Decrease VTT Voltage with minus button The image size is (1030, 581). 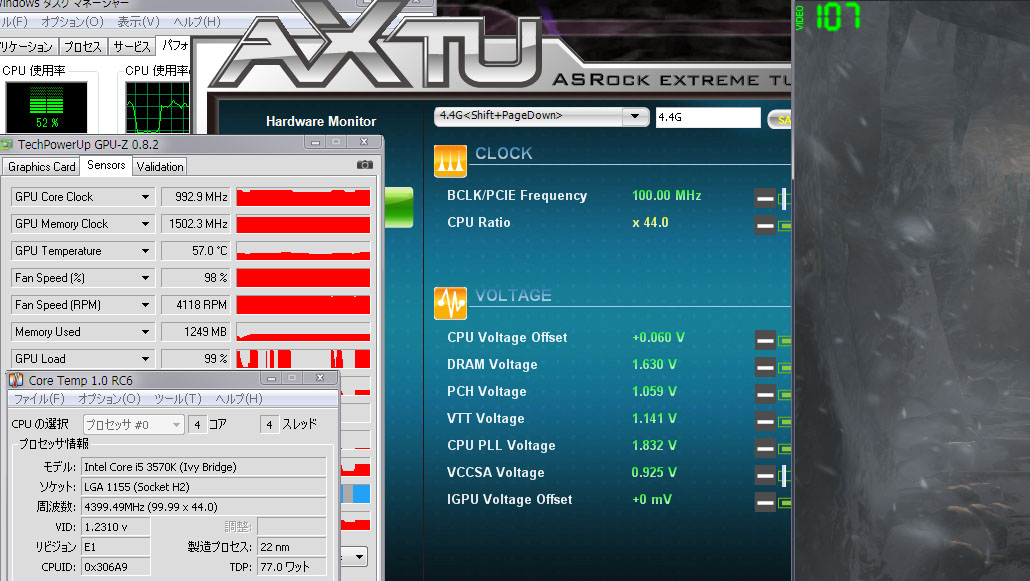click(765, 421)
